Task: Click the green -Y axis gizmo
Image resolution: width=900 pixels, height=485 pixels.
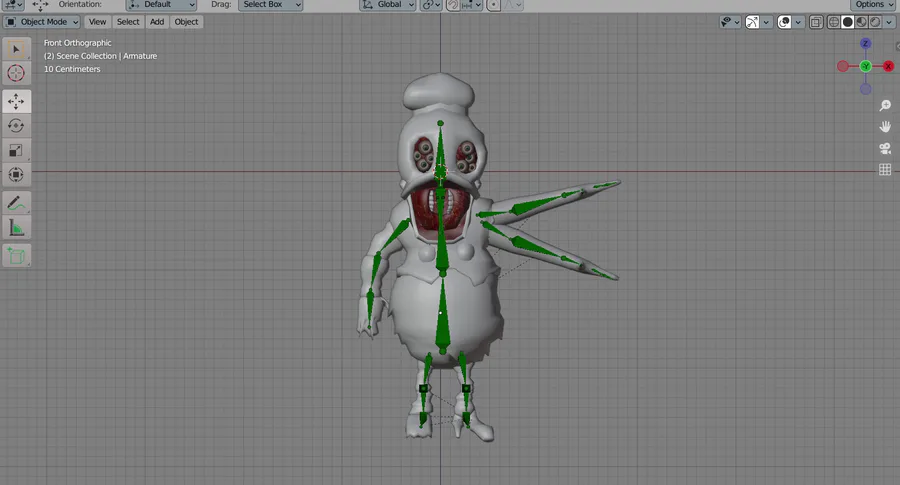Action: click(x=866, y=67)
